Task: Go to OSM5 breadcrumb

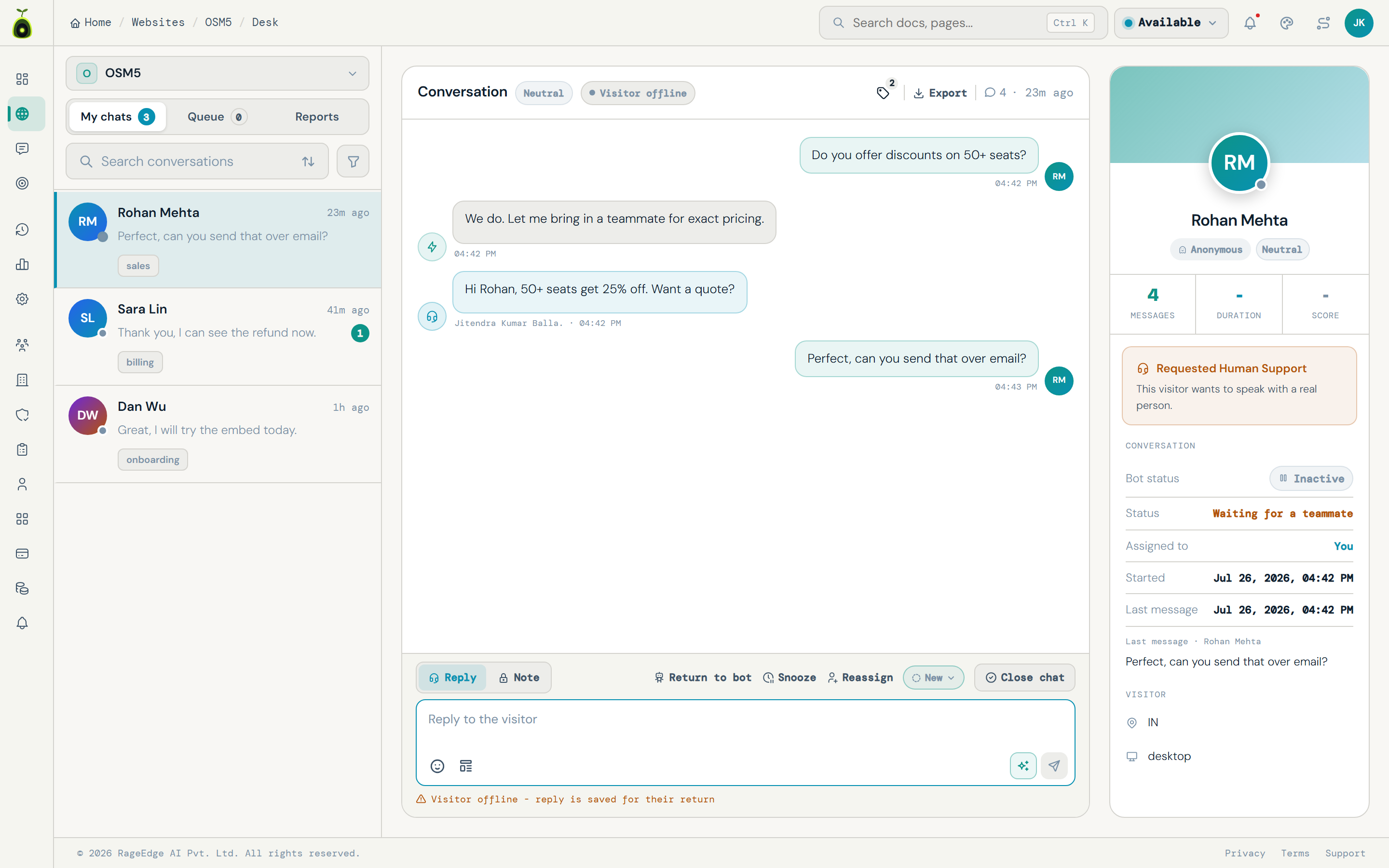Action: pyautogui.click(x=218, y=22)
